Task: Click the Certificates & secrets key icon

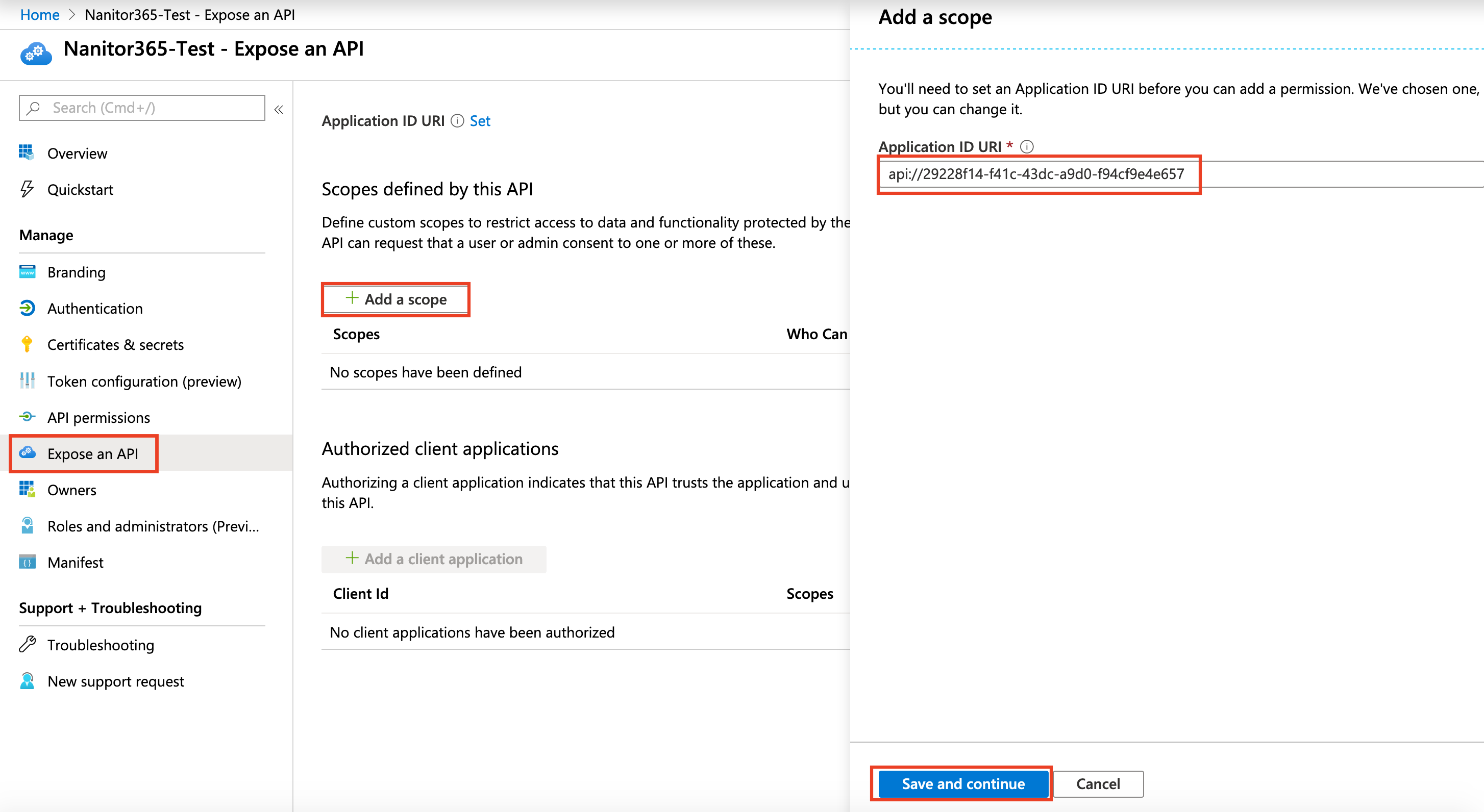Action: [x=27, y=344]
